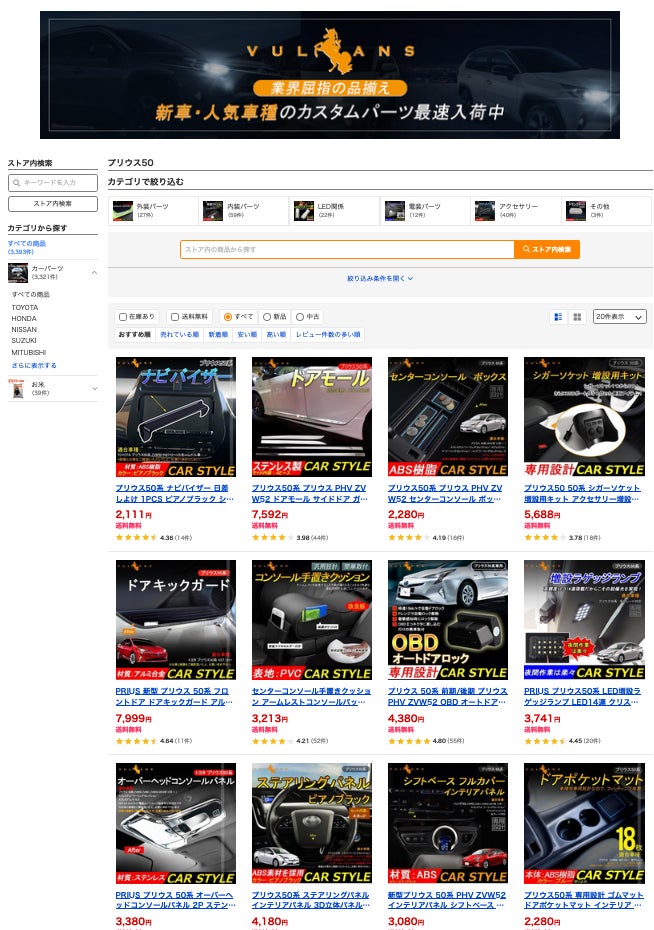This screenshot has height=930, width=654.
Task: Open the LED関係 category icon
Action: point(304,211)
